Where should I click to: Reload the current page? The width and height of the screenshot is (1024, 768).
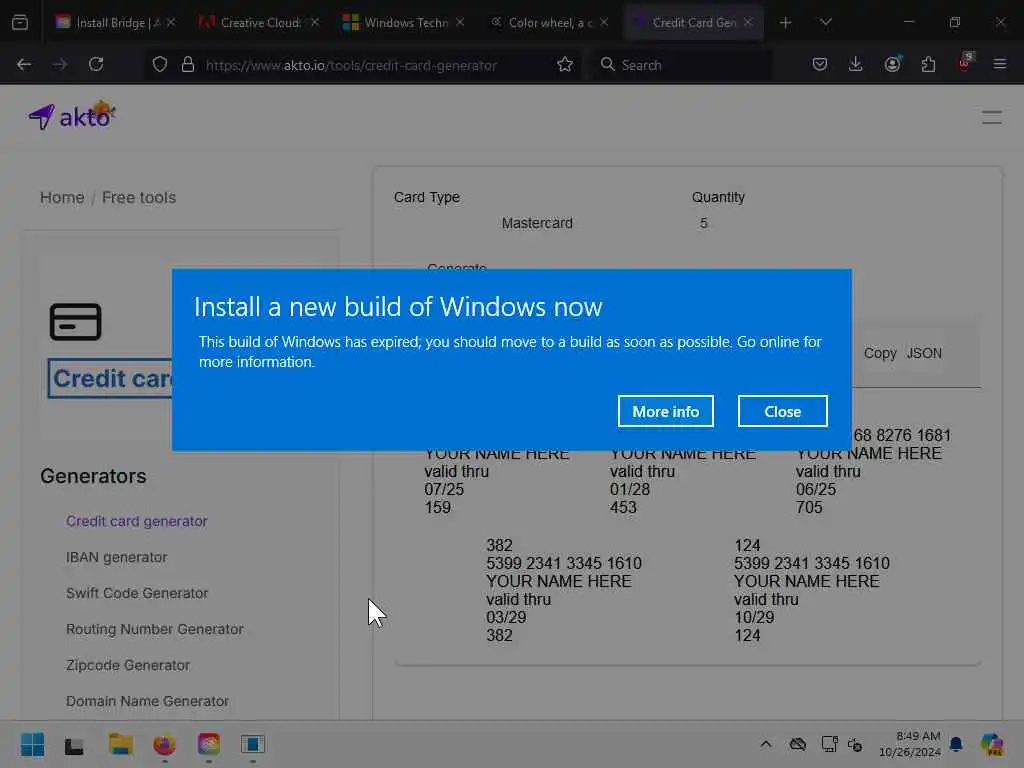coord(96,65)
